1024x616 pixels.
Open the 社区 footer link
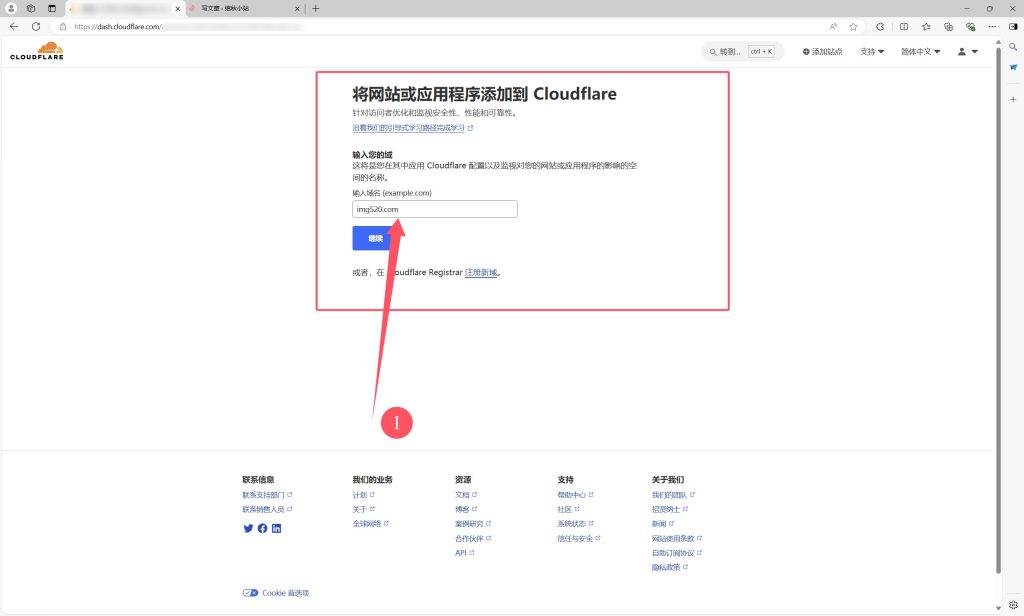coord(568,510)
